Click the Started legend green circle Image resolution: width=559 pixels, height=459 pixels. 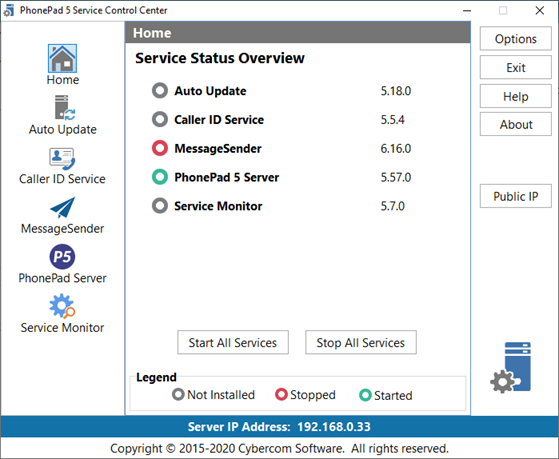click(x=365, y=395)
